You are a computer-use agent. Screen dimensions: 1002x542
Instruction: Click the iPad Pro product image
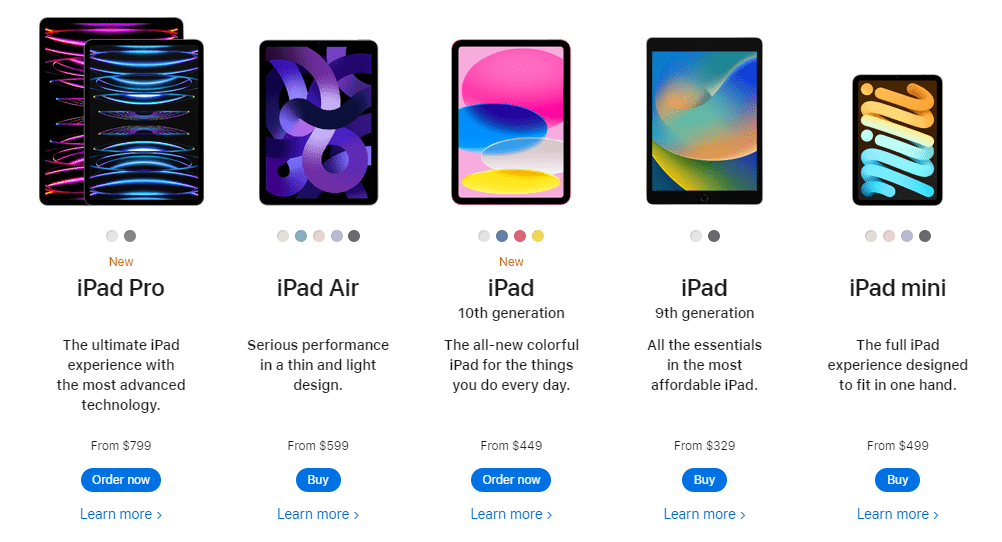tap(121, 112)
